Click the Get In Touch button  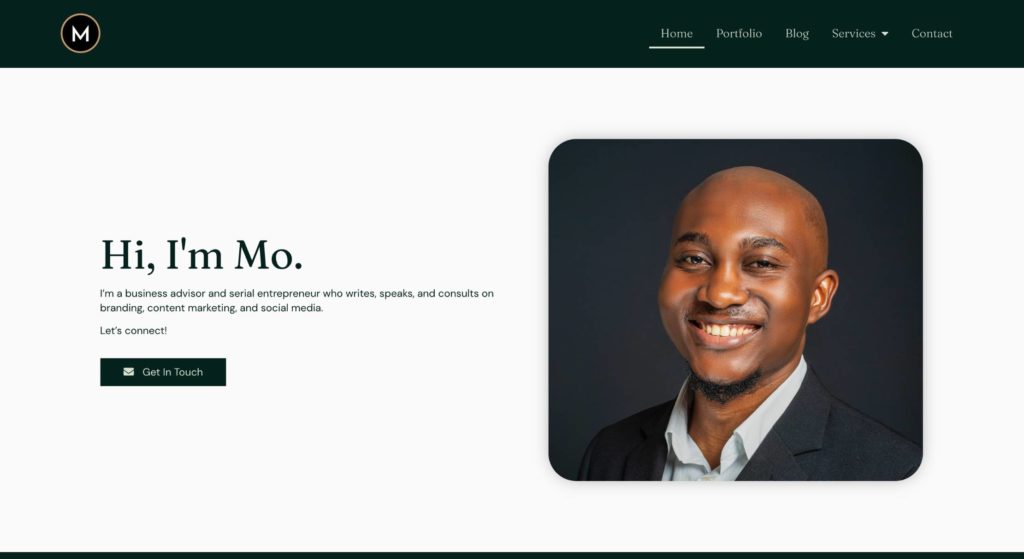tap(163, 372)
